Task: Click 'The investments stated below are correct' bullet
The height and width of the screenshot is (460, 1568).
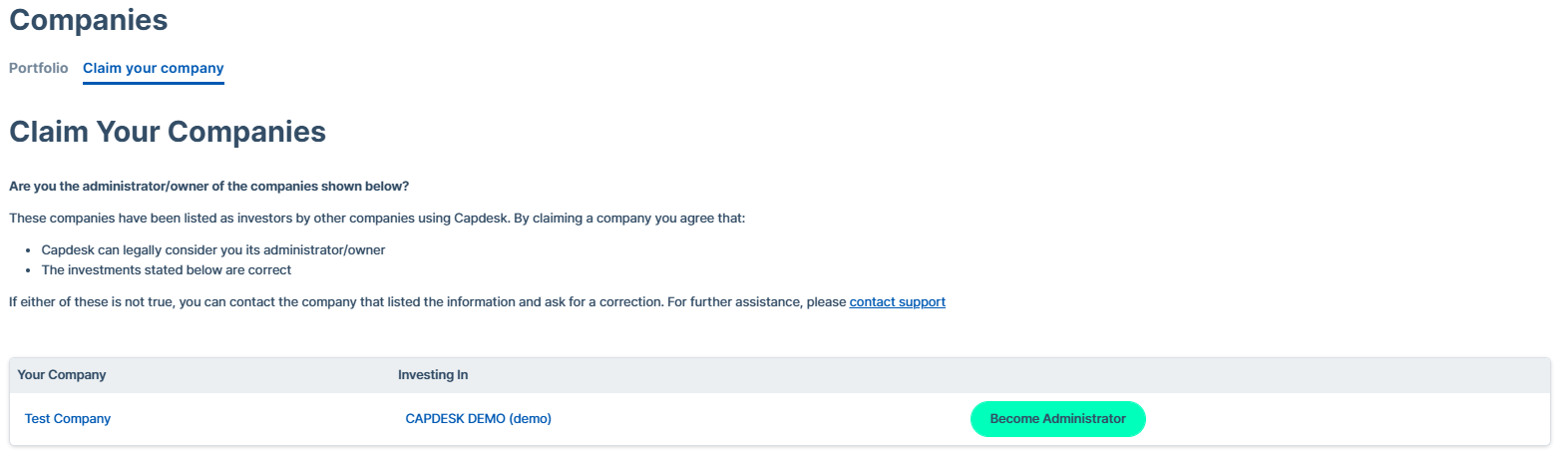Action: pyautogui.click(x=167, y=270)
